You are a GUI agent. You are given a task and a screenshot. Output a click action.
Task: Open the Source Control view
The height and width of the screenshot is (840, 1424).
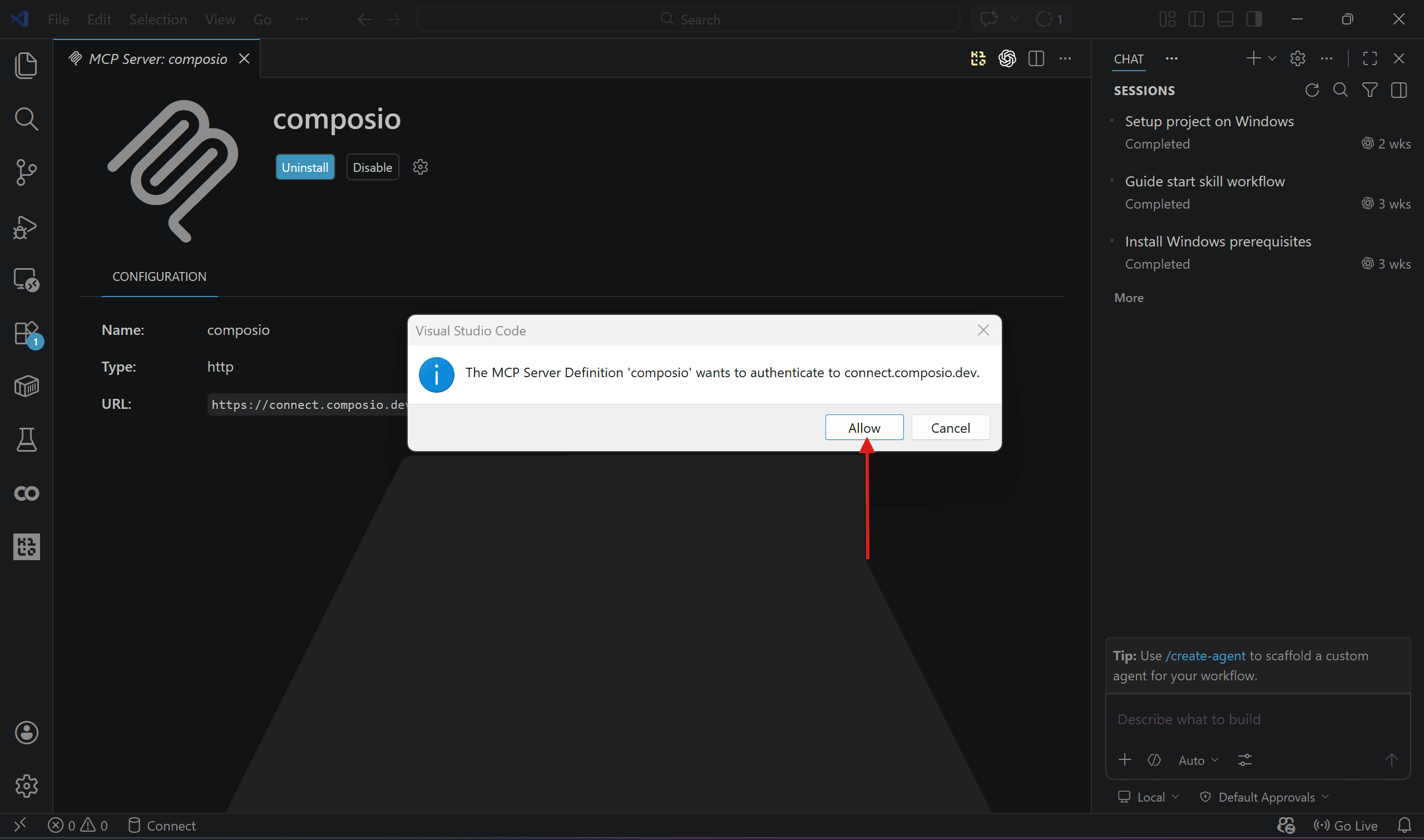[26, 172]
